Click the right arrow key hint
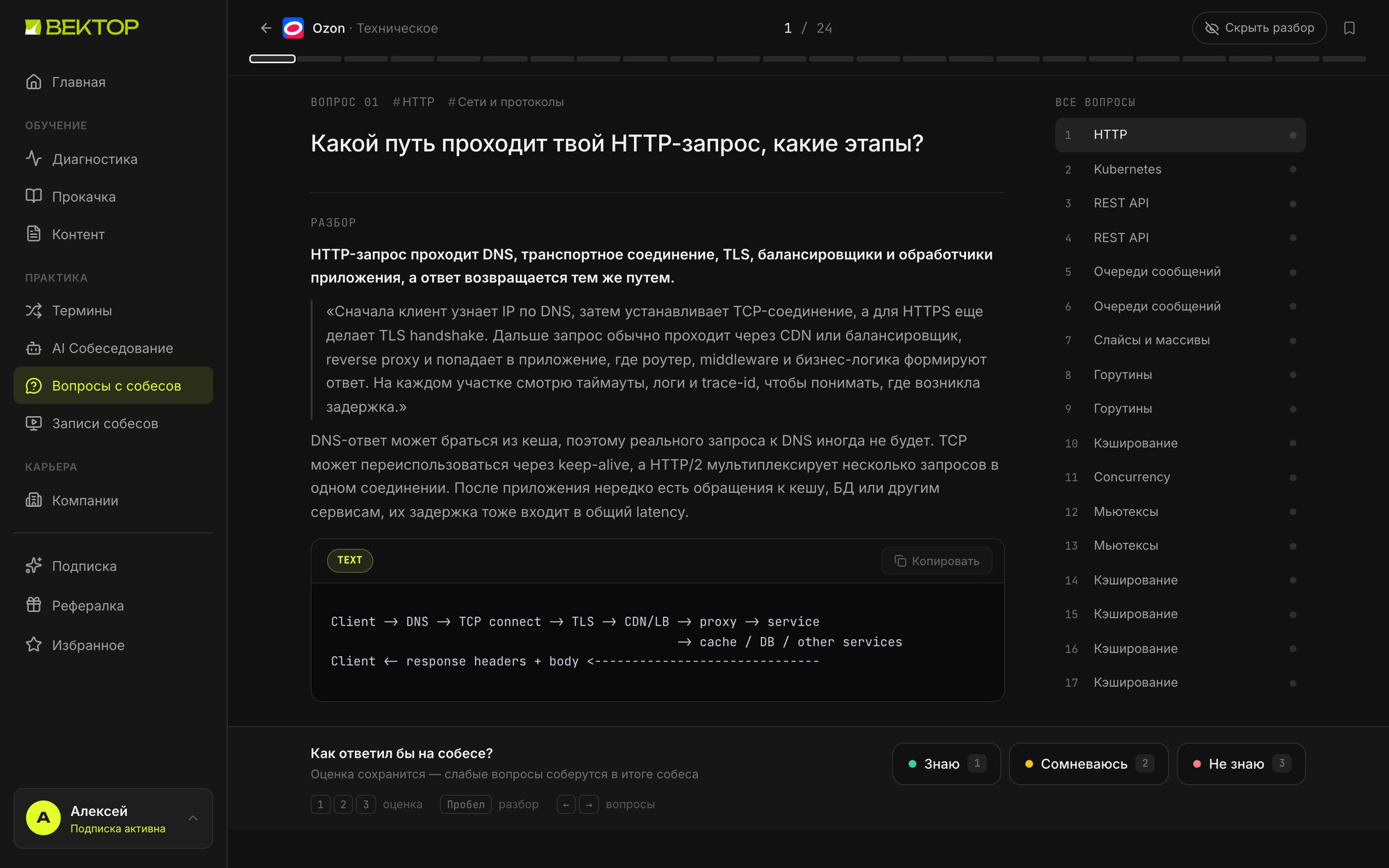This screenshot has height=868, width=1389. click(589, 804)
